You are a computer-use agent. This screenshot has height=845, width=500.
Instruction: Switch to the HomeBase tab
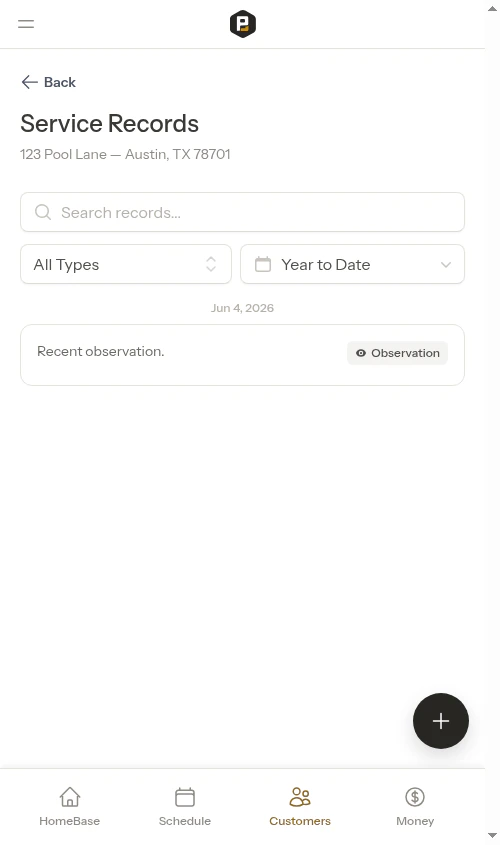pyautogui.click(x=70, y=806)
